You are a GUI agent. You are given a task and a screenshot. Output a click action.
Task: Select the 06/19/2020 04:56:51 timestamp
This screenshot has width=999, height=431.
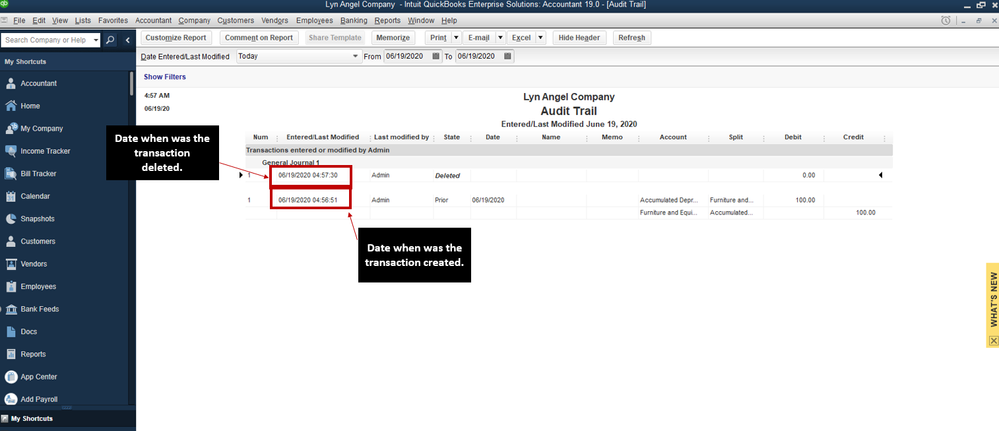coord(308,200)
